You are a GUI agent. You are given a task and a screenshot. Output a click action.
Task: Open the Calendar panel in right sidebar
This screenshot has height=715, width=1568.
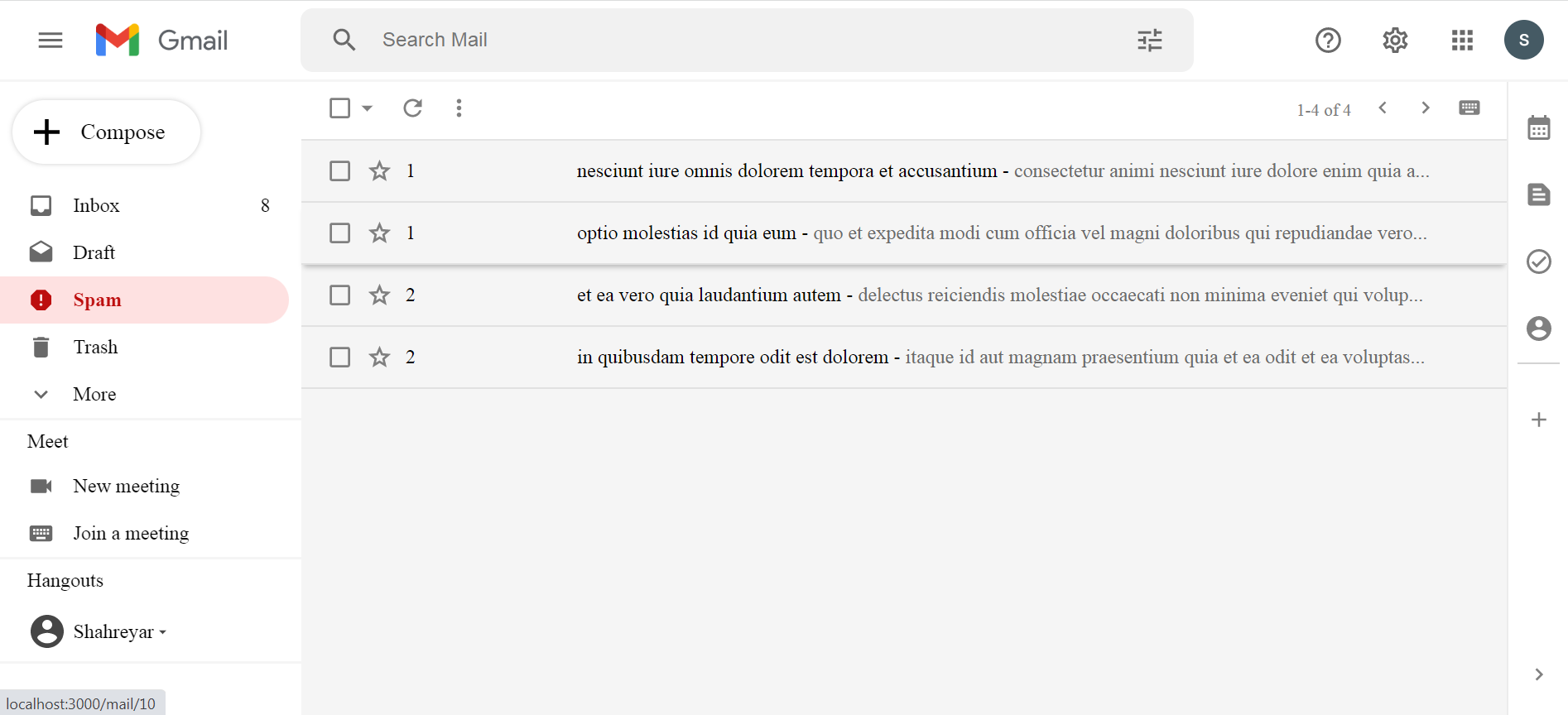click(1539, 127)
